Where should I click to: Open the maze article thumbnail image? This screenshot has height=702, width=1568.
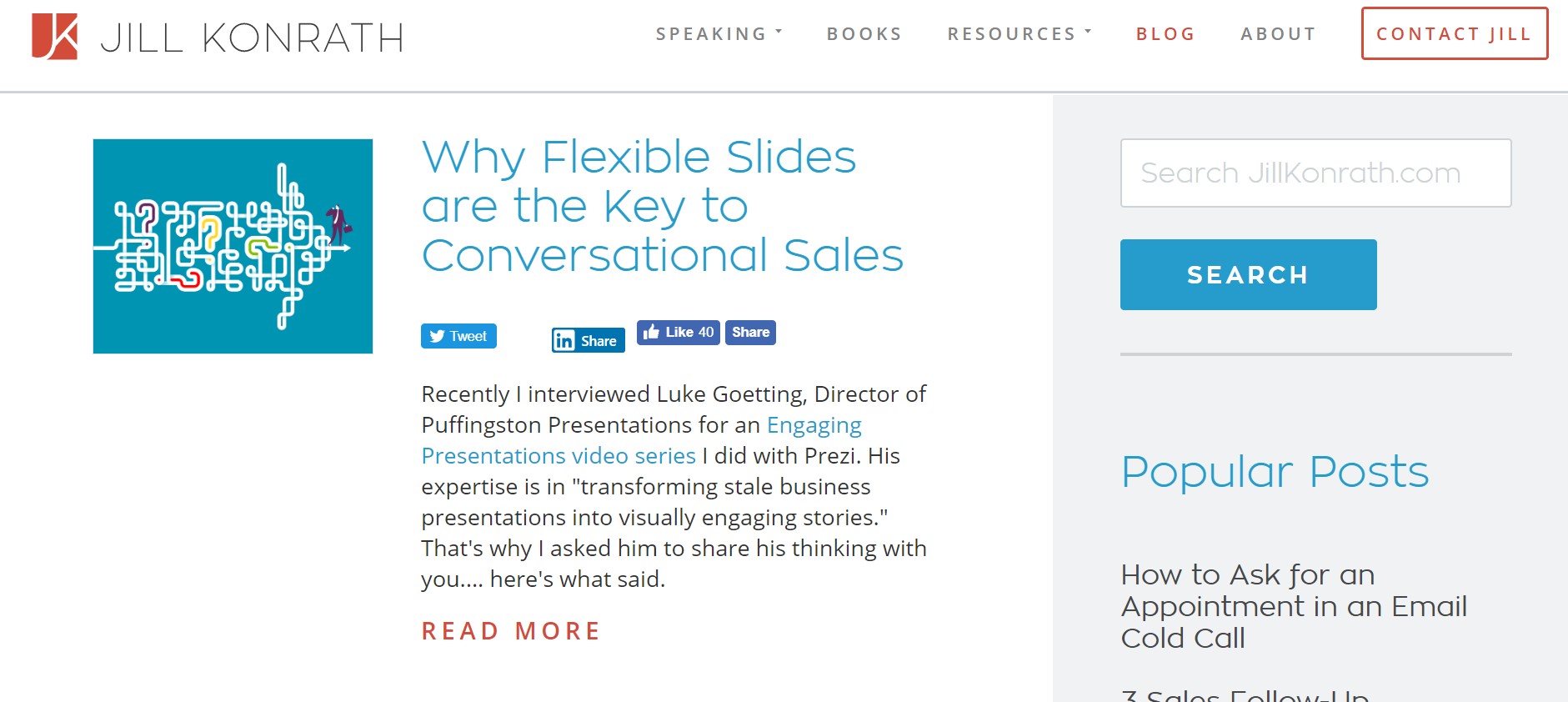(233, 246)
